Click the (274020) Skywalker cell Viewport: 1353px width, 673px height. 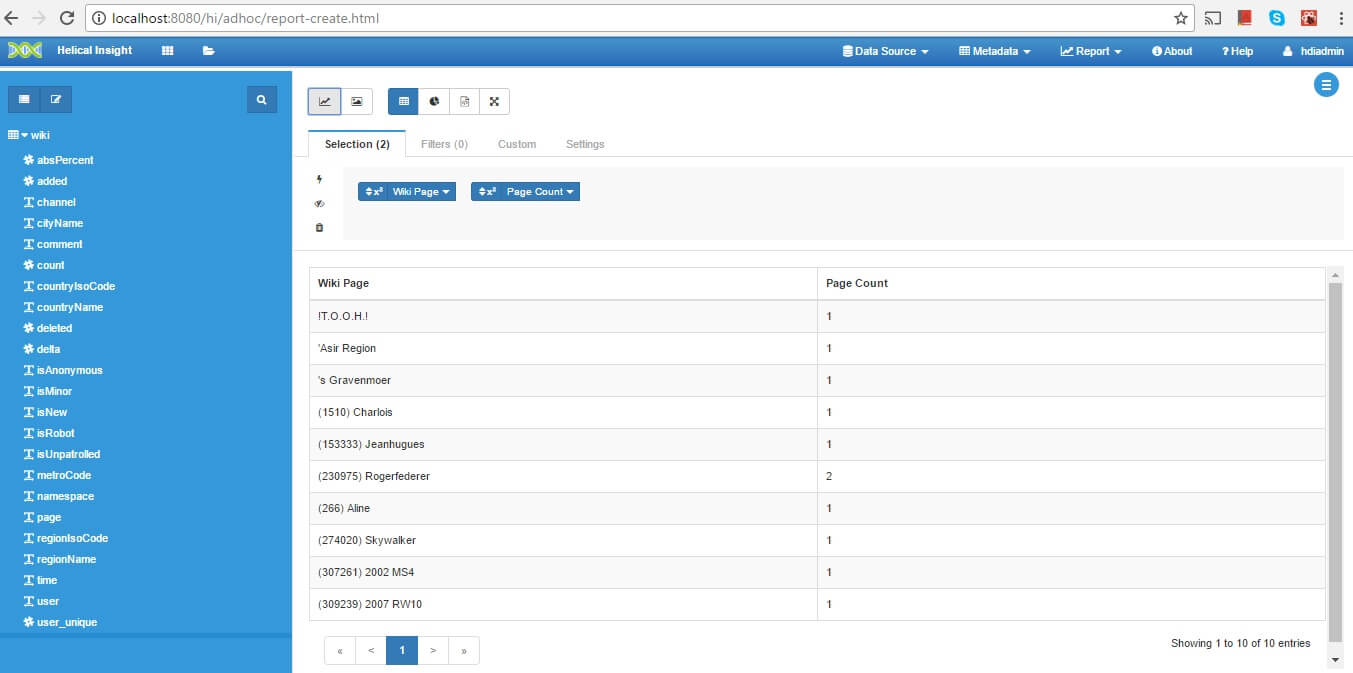pos(563,540)
